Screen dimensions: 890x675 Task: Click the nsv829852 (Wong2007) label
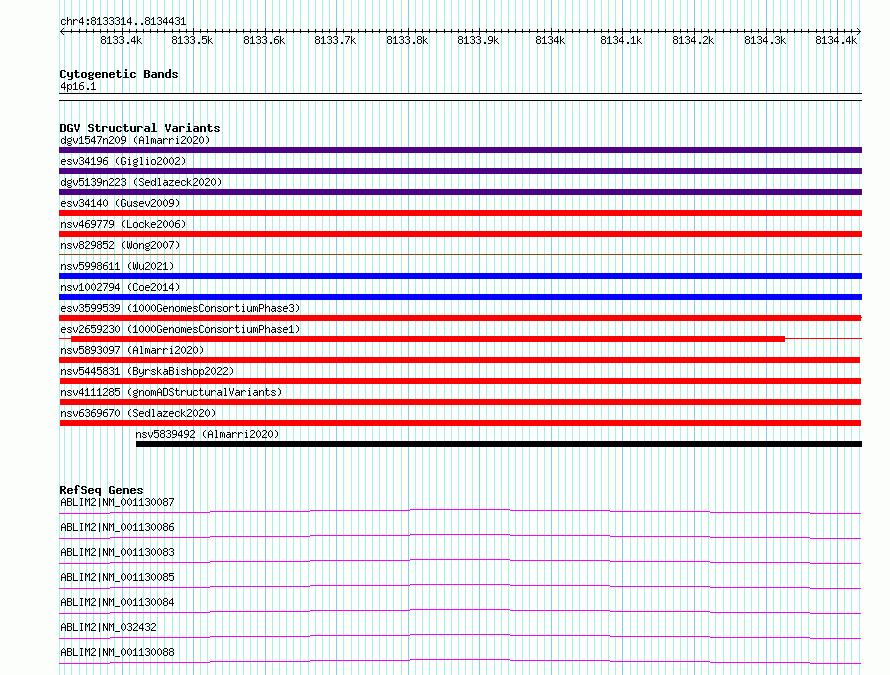pos(120,245)
